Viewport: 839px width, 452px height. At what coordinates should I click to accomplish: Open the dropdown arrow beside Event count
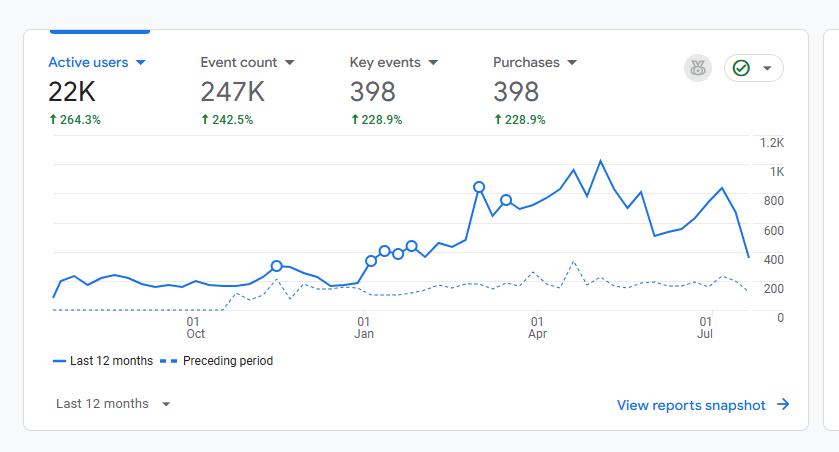[290, 62]
